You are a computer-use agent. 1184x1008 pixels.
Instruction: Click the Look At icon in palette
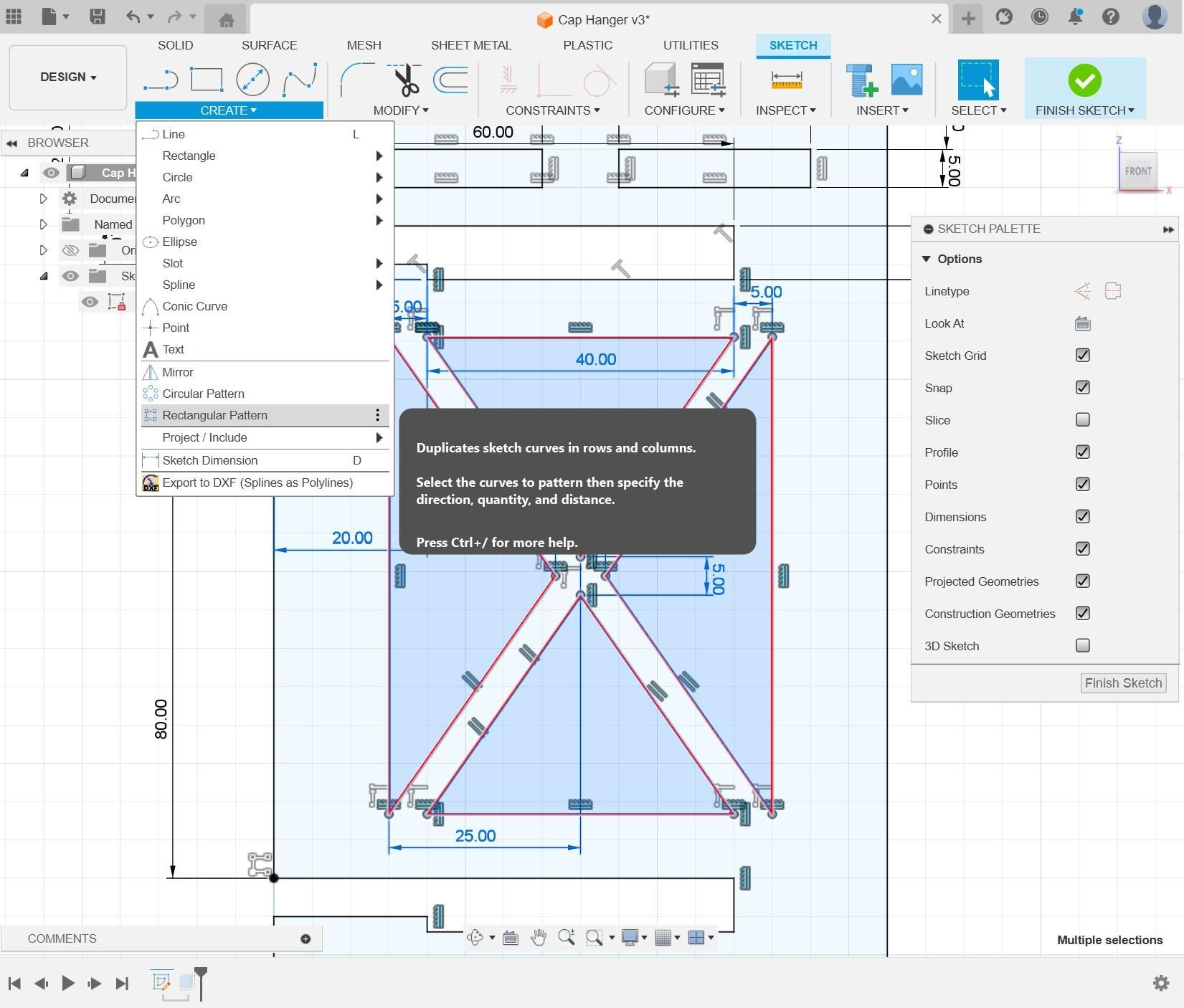click(1082, 323)
